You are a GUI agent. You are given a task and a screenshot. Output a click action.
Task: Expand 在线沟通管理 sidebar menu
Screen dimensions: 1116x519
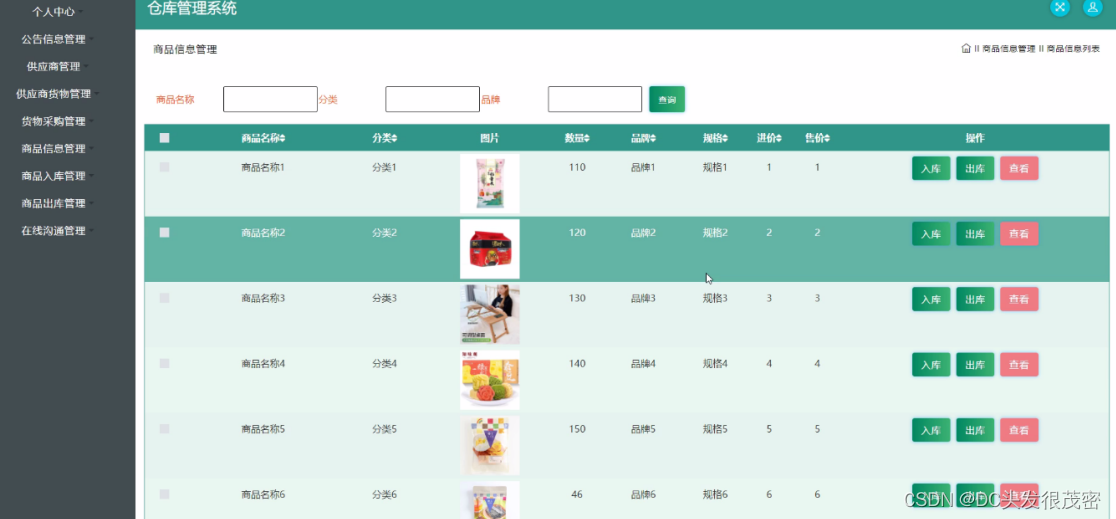(x=58, y=231)
